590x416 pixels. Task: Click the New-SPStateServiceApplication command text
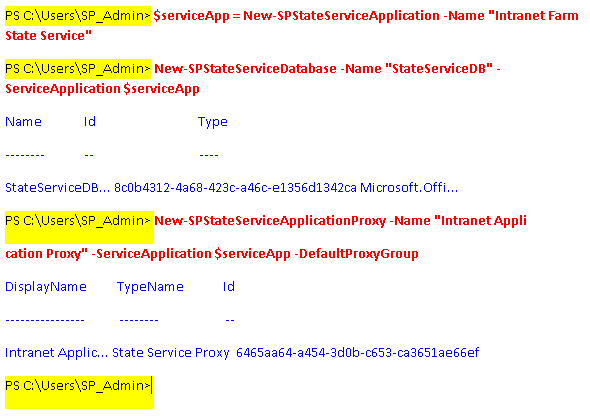coord(341,16)
